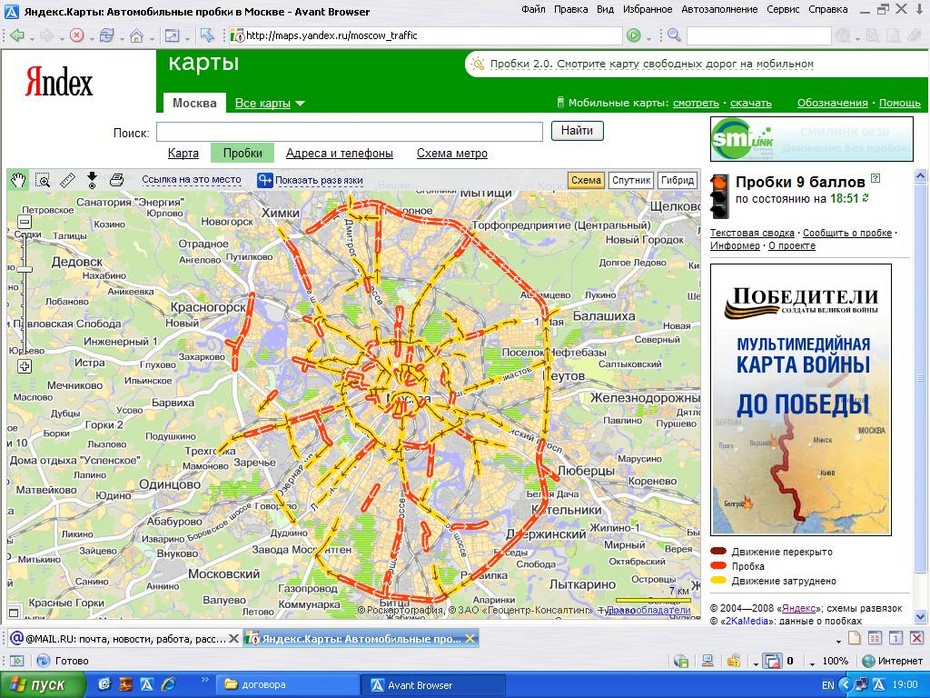Click the popup blocker icon in status bar
930x698 pixels.
pos(772,661)
